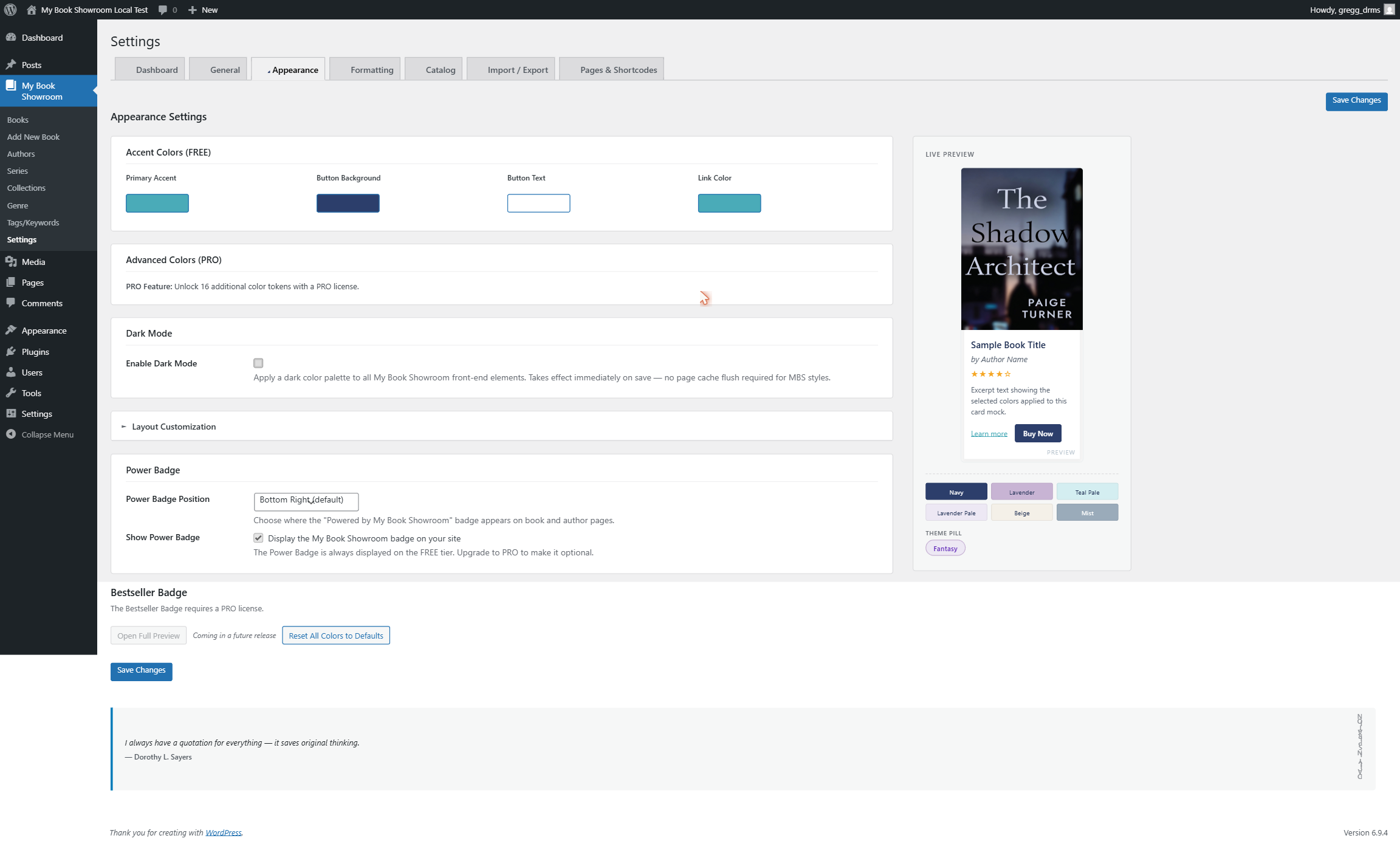Open Tags/Keywords in the sidebar submenu

pos(33,222)
